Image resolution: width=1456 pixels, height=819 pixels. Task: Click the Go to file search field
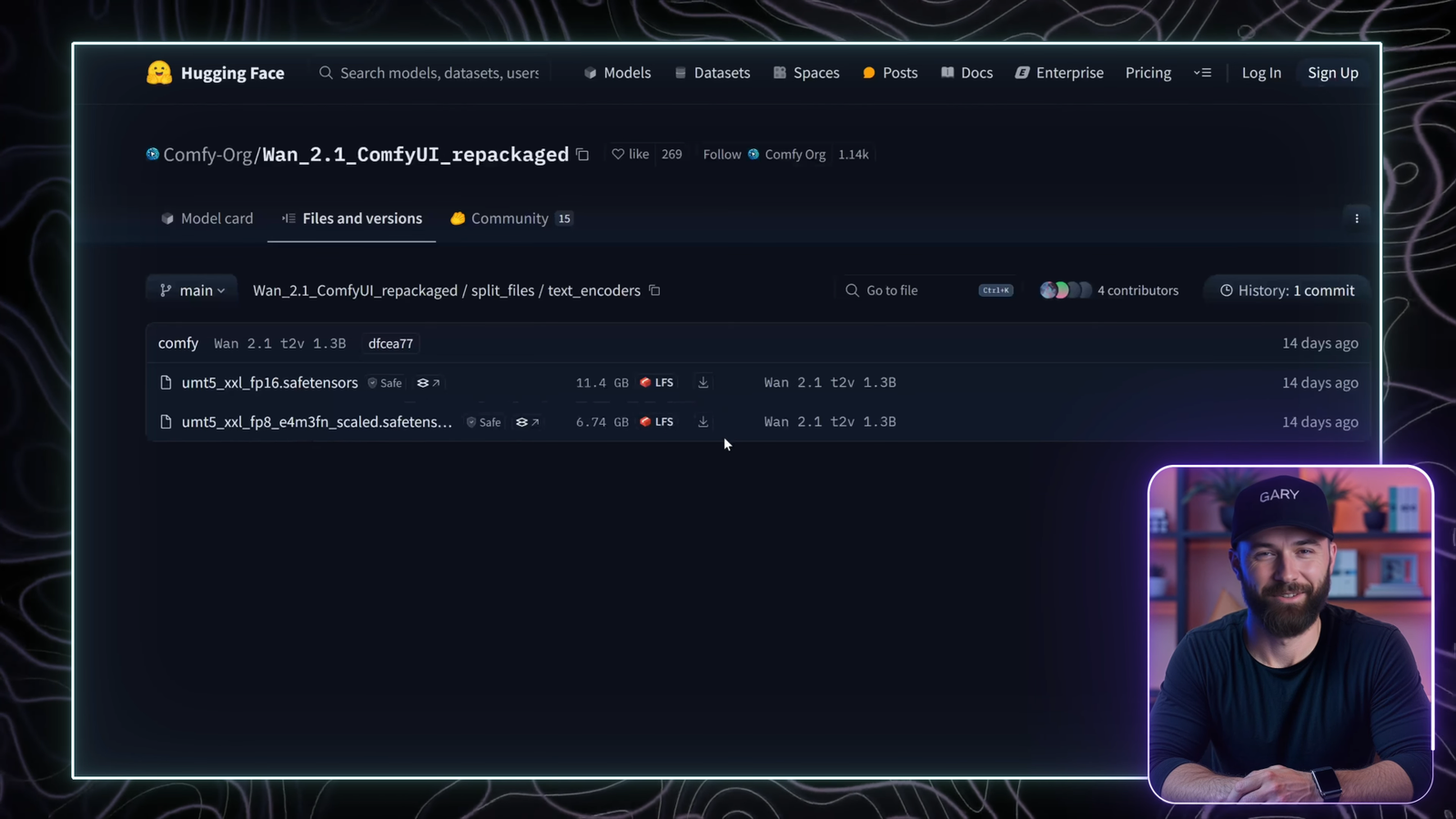(926, 290)
